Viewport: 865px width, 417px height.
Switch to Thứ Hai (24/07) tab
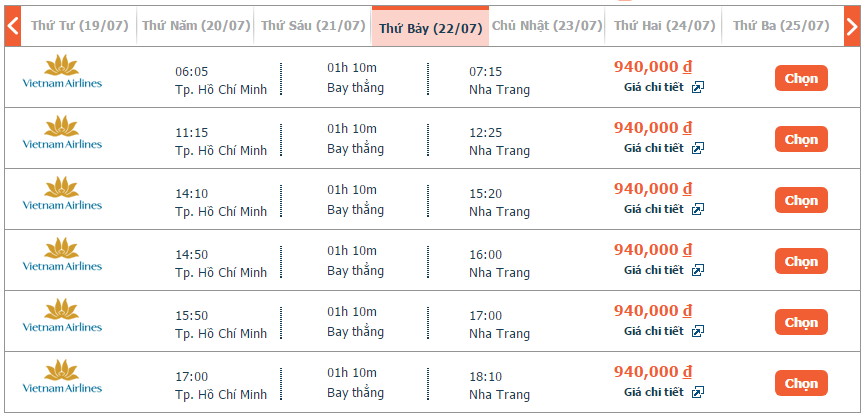point(664,26)
